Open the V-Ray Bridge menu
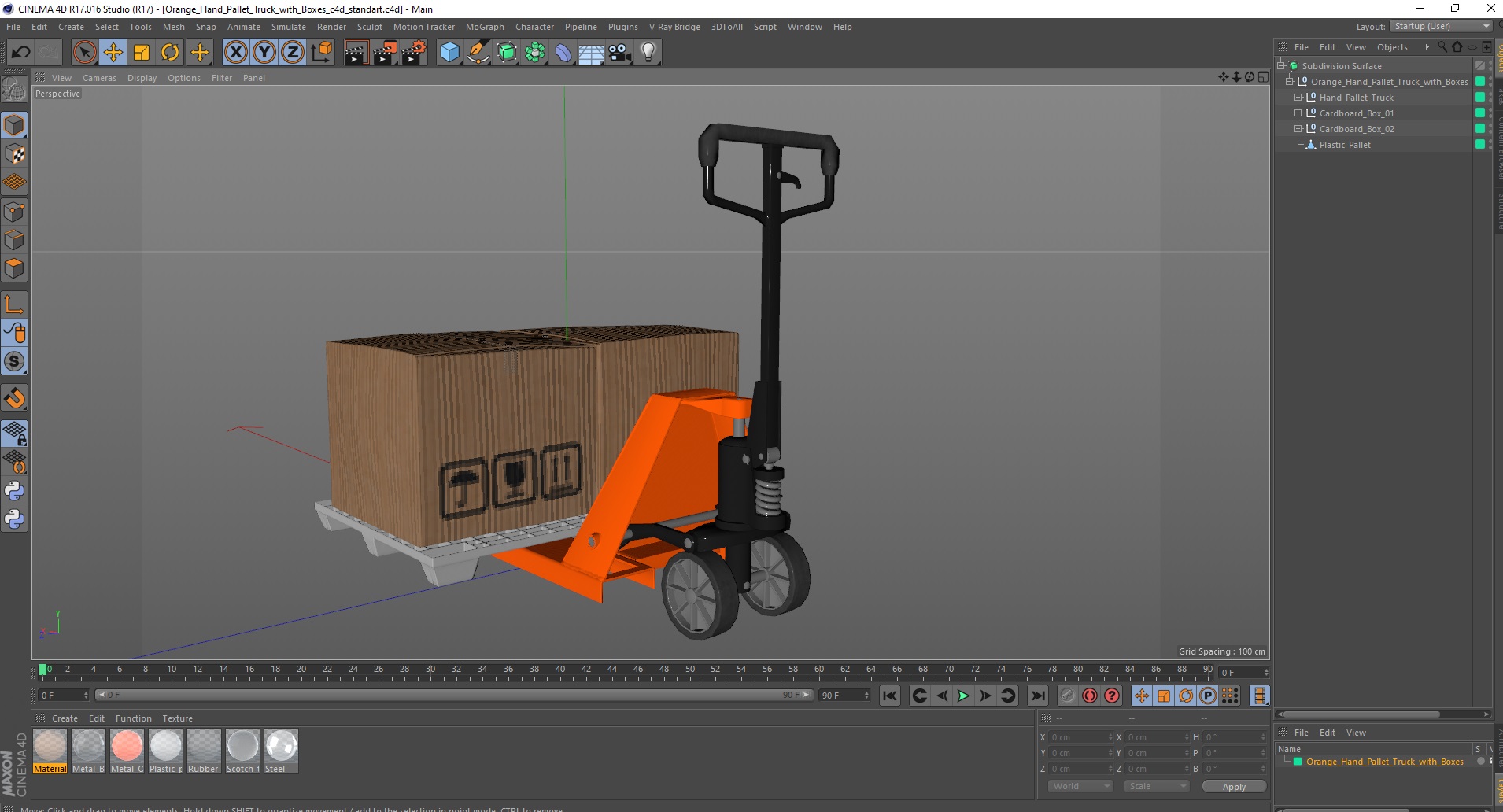 coord(674,27)
